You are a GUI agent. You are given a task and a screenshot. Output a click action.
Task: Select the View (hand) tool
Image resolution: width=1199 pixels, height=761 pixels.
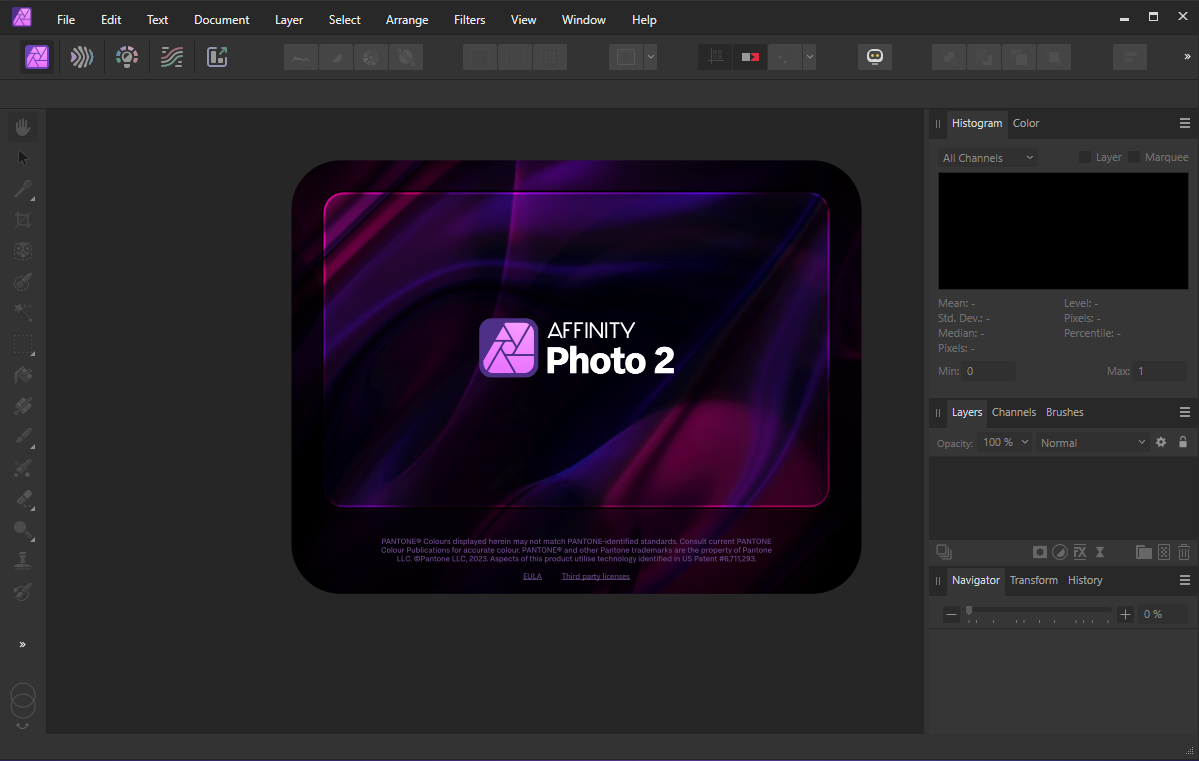(x=23, y=126)
